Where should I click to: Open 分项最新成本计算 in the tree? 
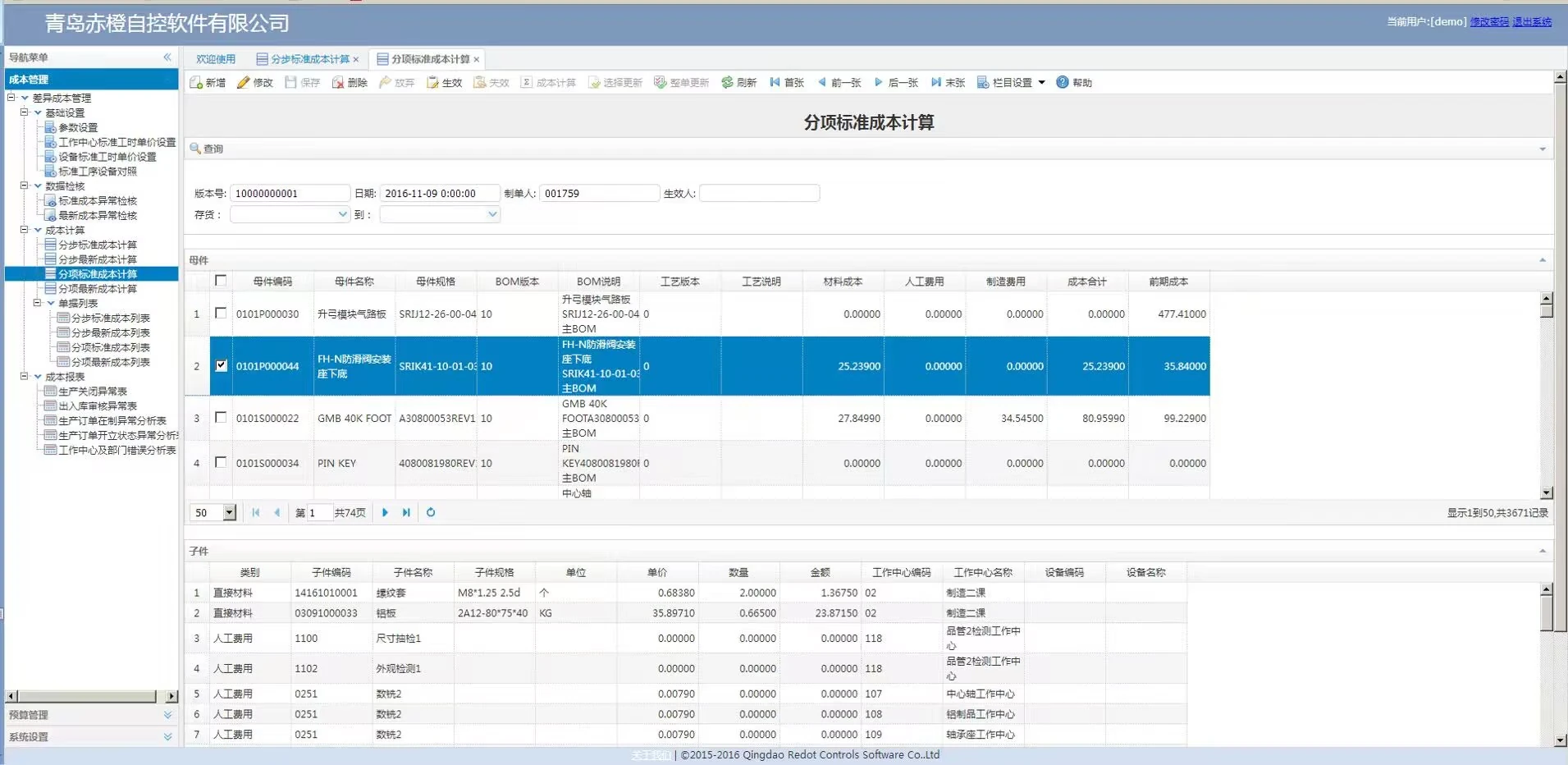point(97,289)
